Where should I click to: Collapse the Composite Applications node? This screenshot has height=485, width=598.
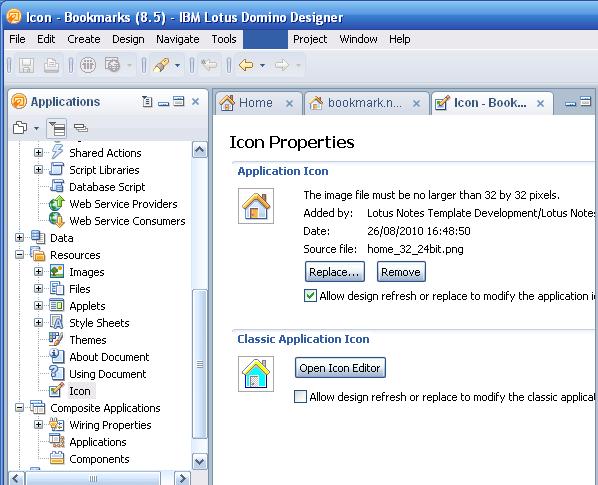point(19,408)
